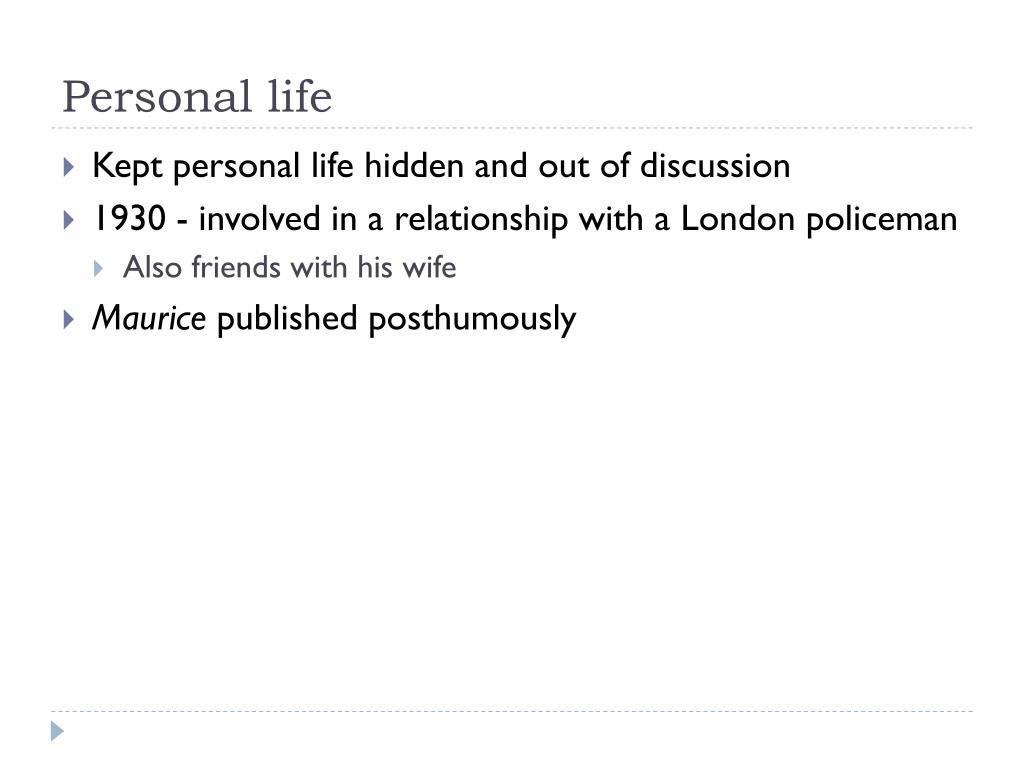This screenshot has width=1024, height=768.
Task: Click the text 'Kept personal life hidden and out of discussion'
Action: pos(441,166)
